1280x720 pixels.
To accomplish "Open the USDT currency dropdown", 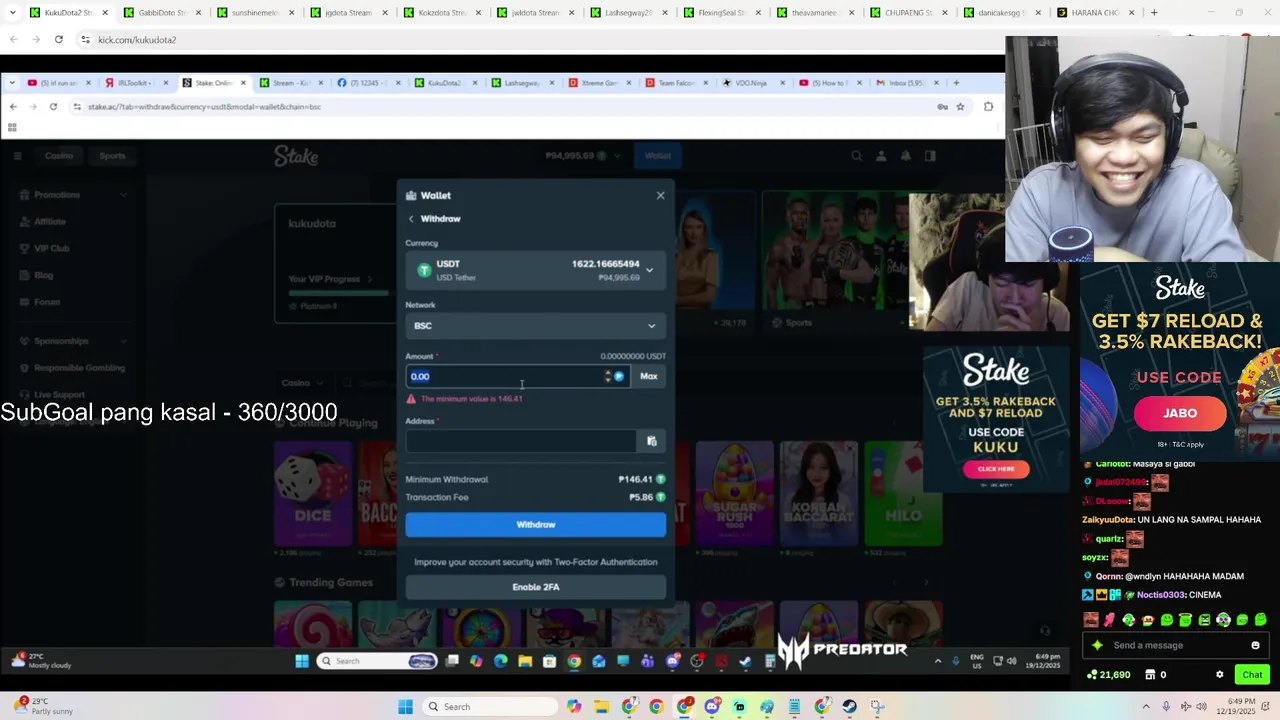I will [535, 270].
